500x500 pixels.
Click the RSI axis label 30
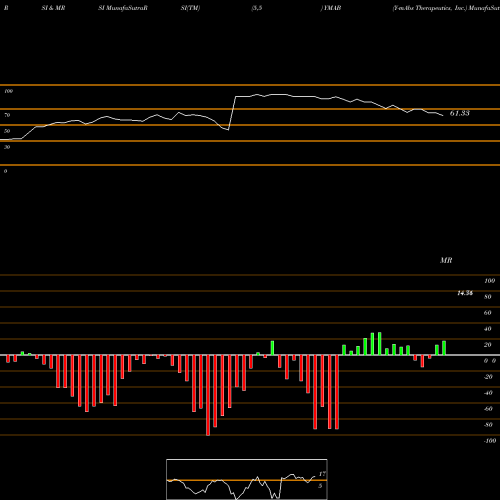tap(7, 147)
